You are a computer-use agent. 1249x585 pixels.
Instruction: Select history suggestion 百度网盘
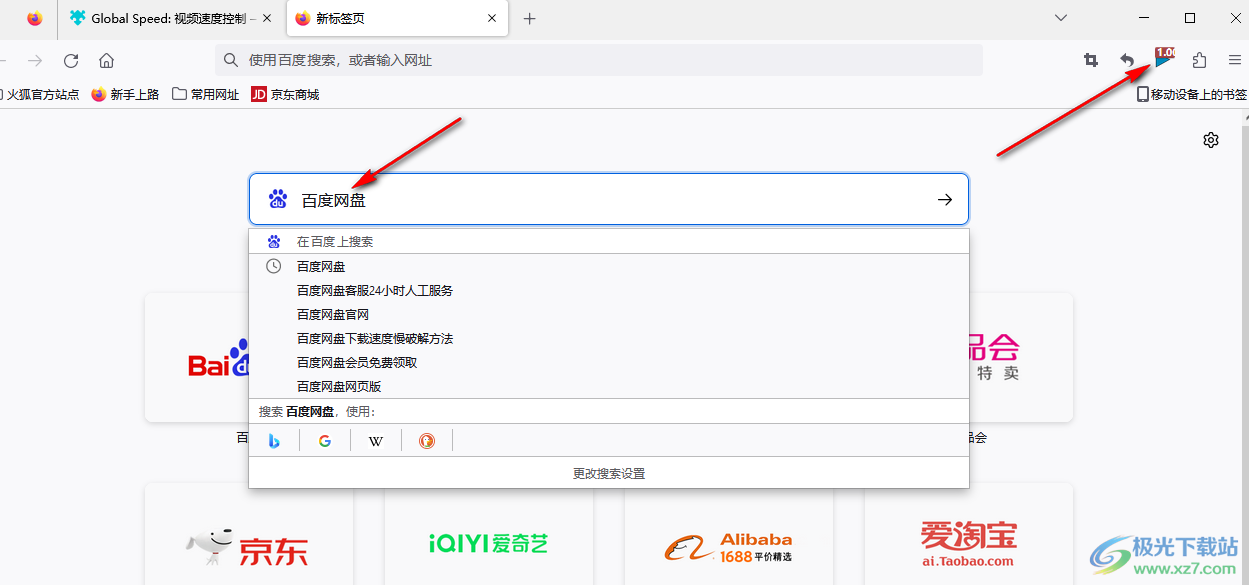pyautogui.click(x=609, y=266)
